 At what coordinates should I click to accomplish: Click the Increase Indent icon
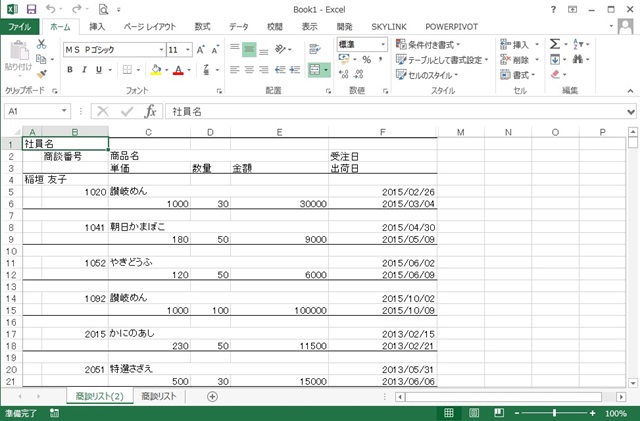pyautogui.click(x=295, y=70)
